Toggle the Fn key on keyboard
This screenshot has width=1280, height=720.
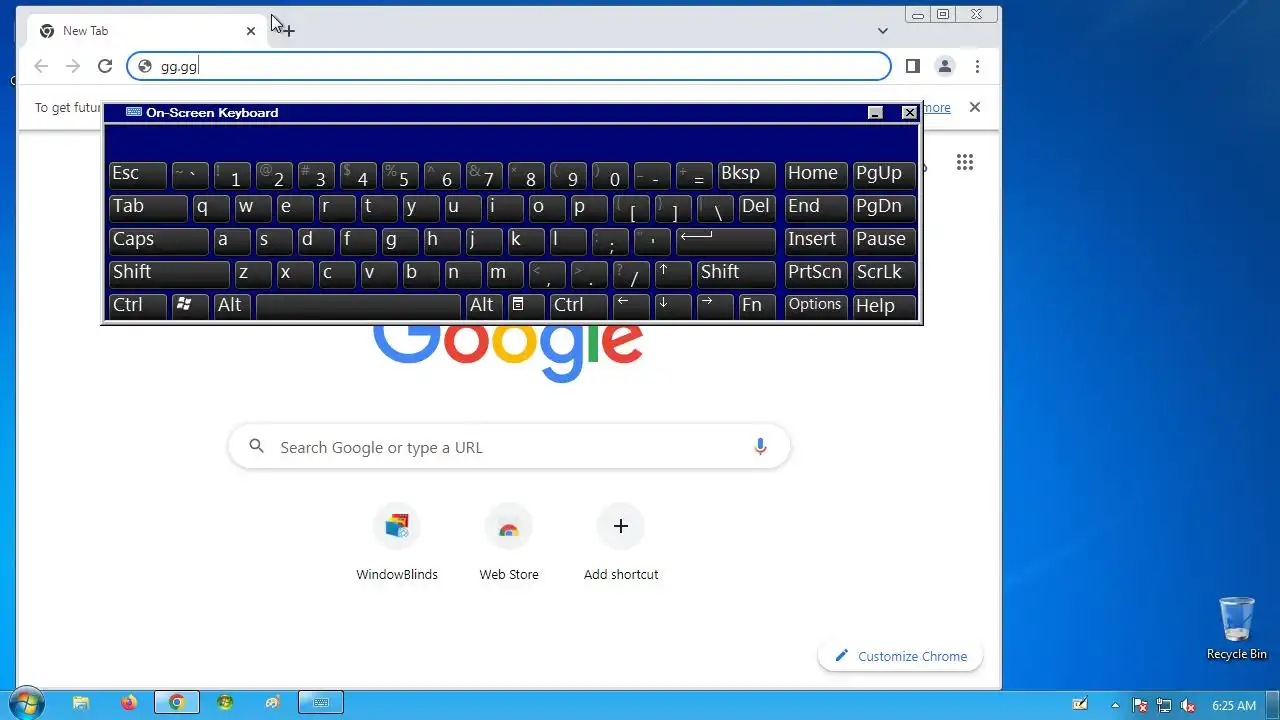(x=757, y=307)
